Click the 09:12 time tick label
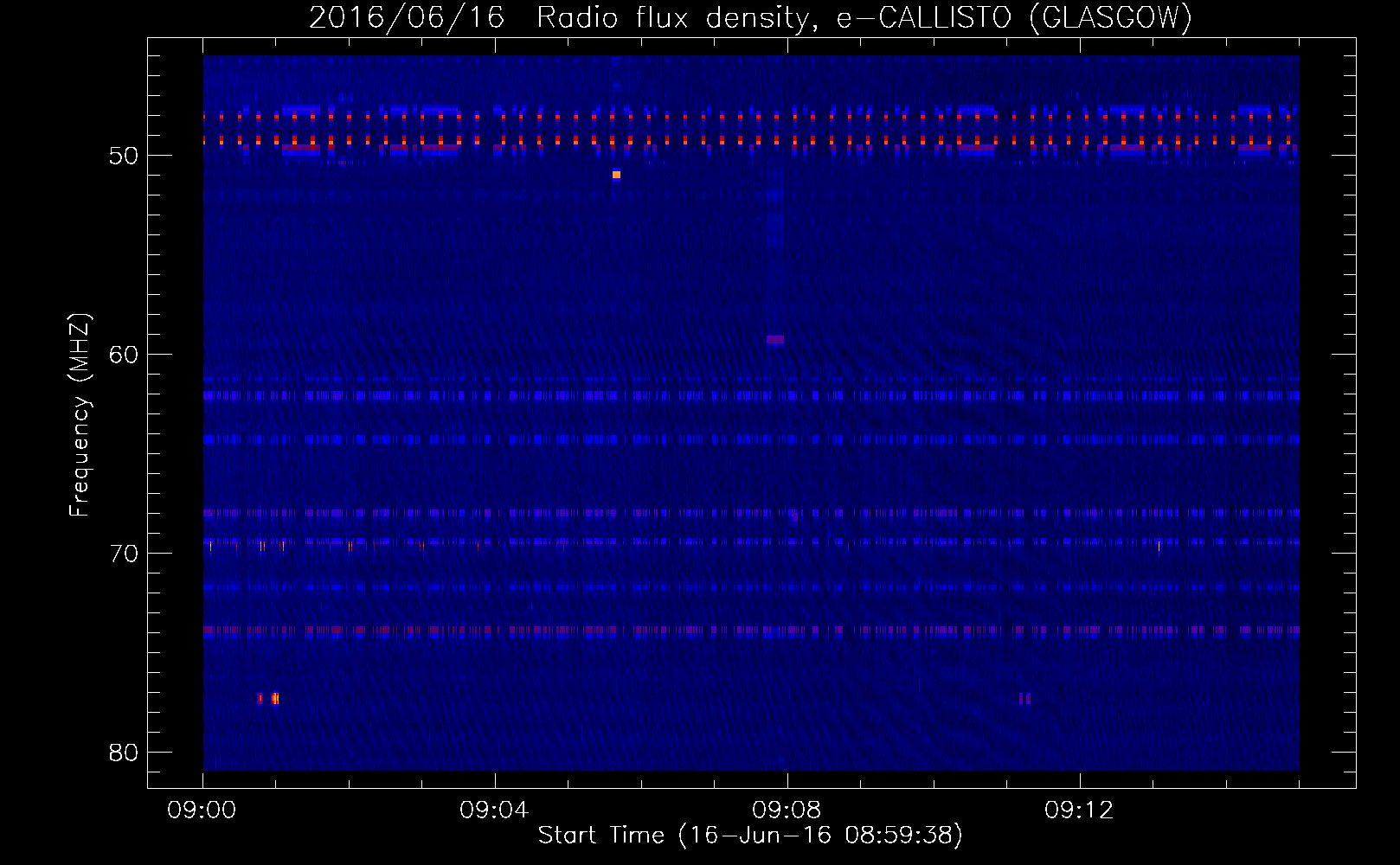Image resolution: width=1400 pixels, height=865 pixels. point(1079,811)
